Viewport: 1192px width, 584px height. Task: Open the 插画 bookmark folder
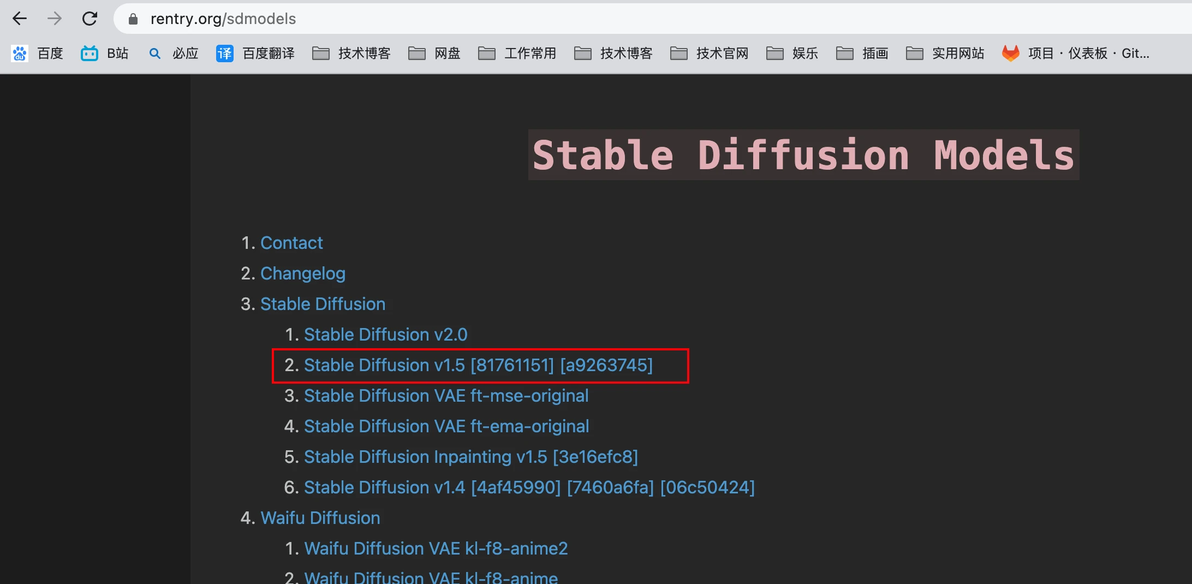(x=862, y=53)
